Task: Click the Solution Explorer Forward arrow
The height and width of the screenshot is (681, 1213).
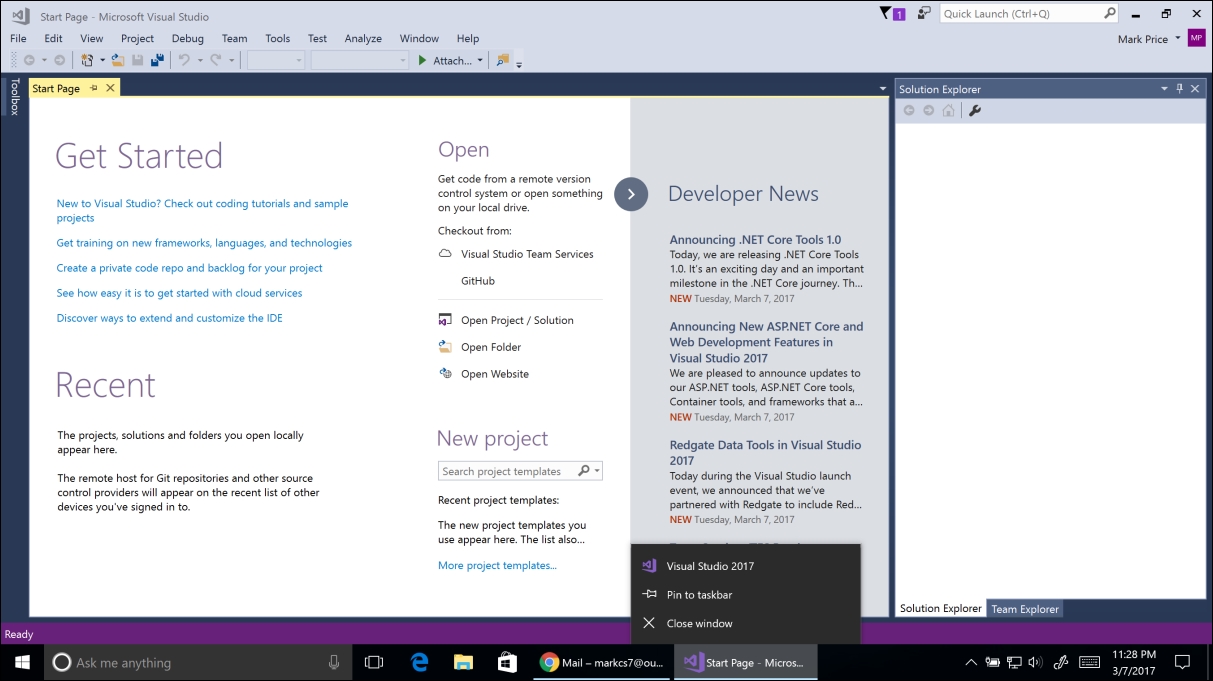Action: pyautogui.click(x=929, y=110)
